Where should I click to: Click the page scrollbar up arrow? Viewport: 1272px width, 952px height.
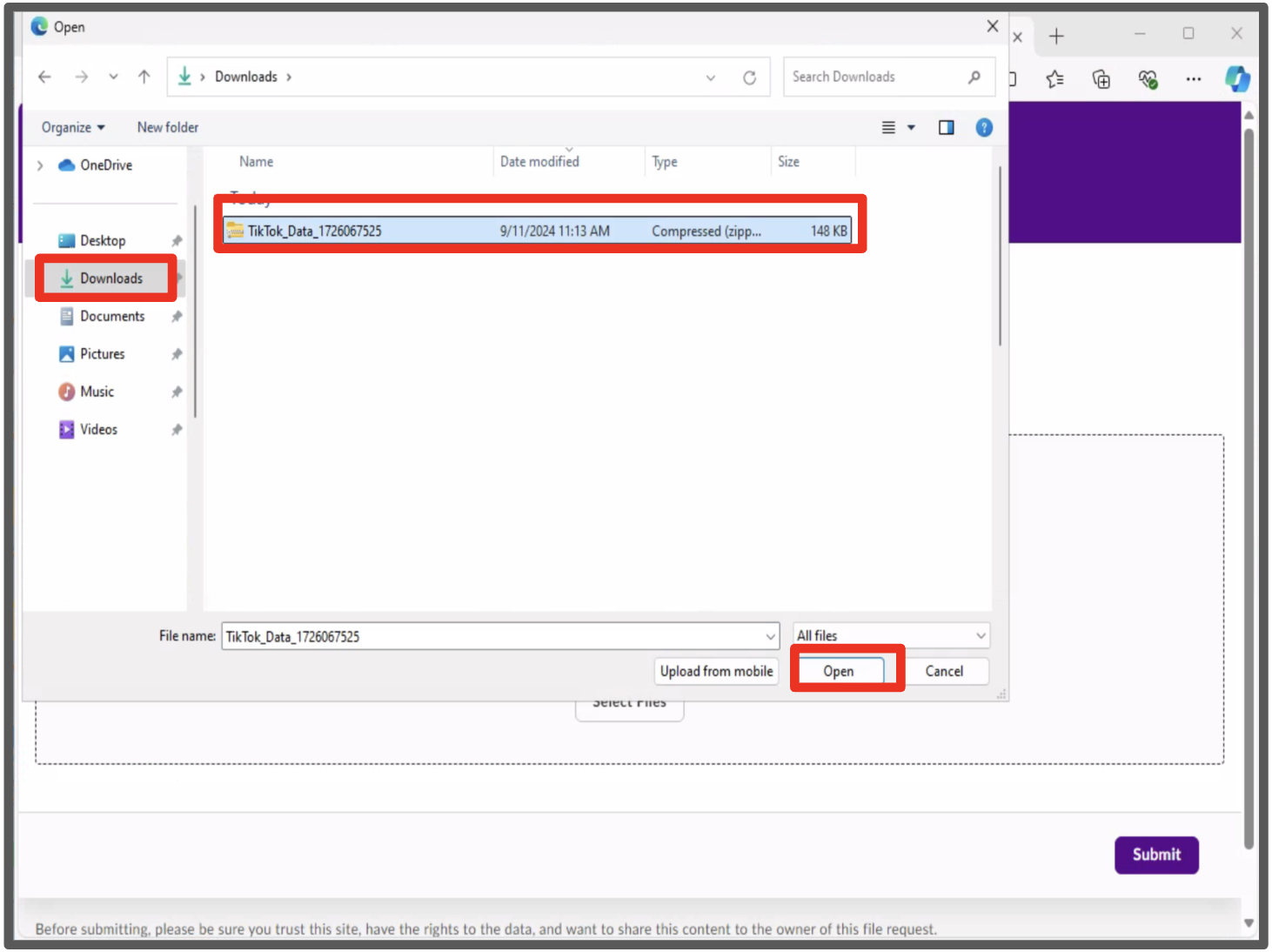tap(1249, 115)
